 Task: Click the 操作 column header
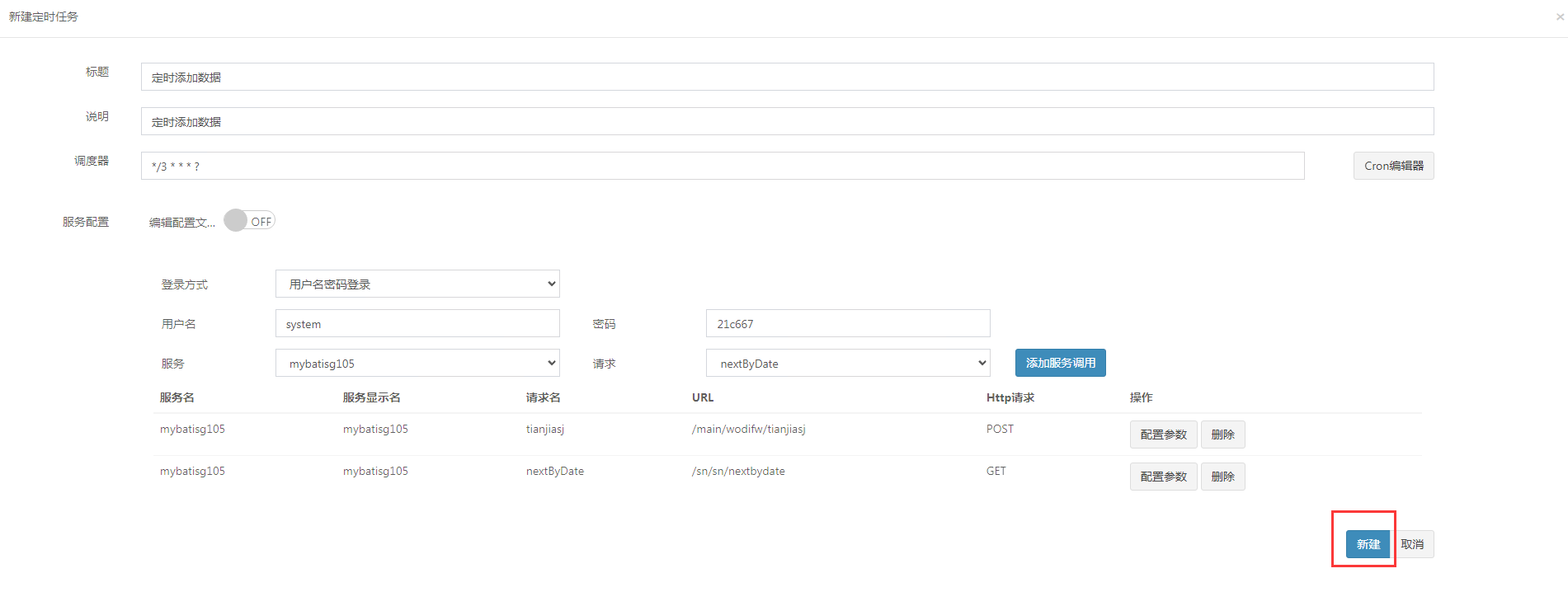click(1141, 397)
